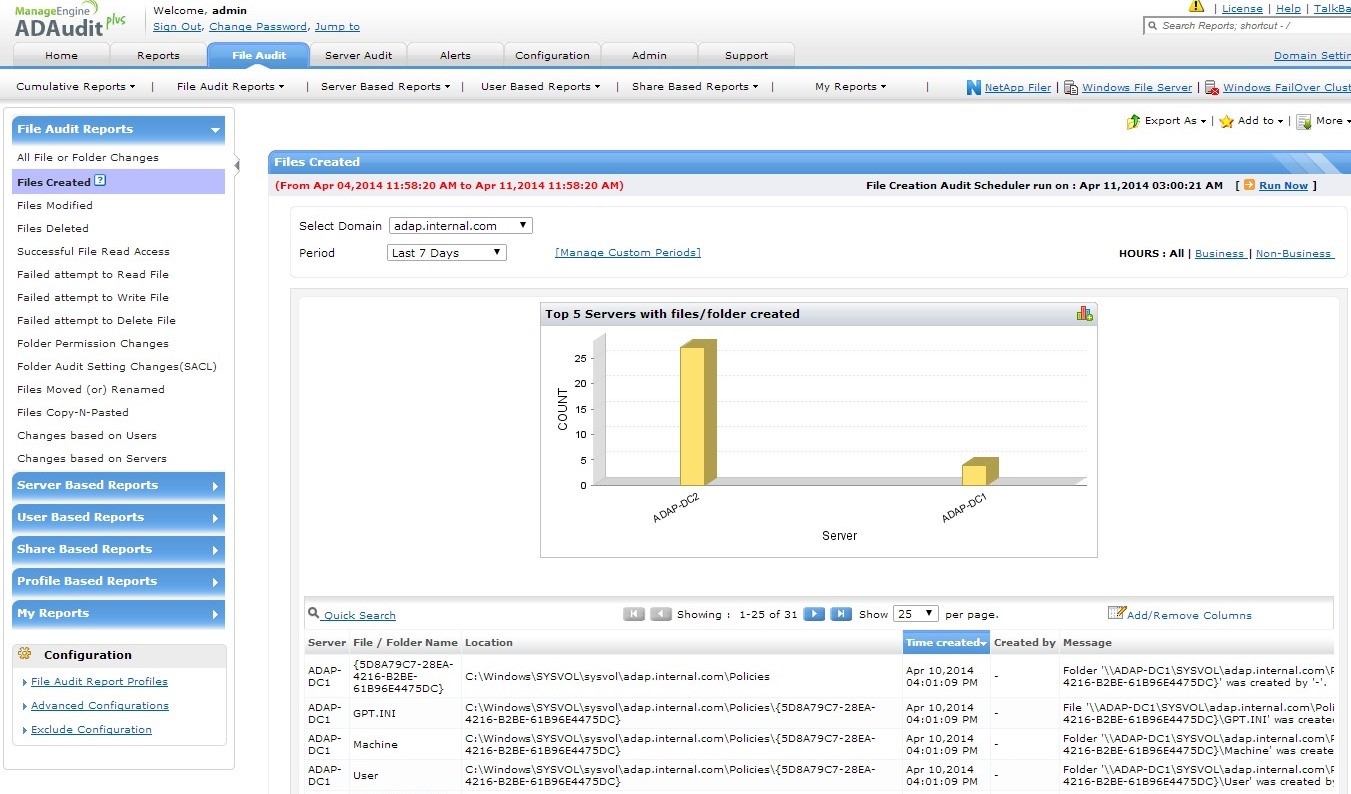1351x794 pixels.
Task: Go to the previous page of results
Action: point(661,614)
